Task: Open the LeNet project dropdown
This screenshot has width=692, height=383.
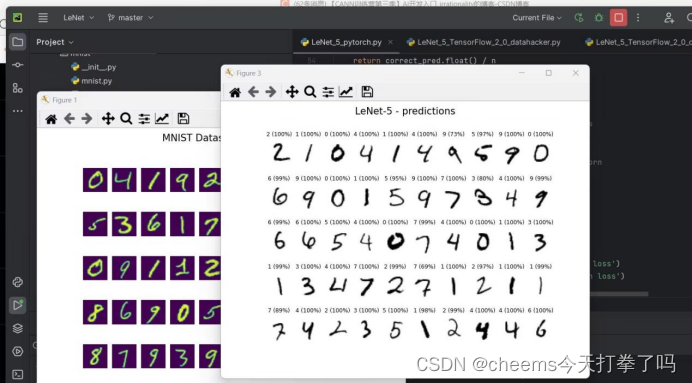Action: (x=79, y=18)
